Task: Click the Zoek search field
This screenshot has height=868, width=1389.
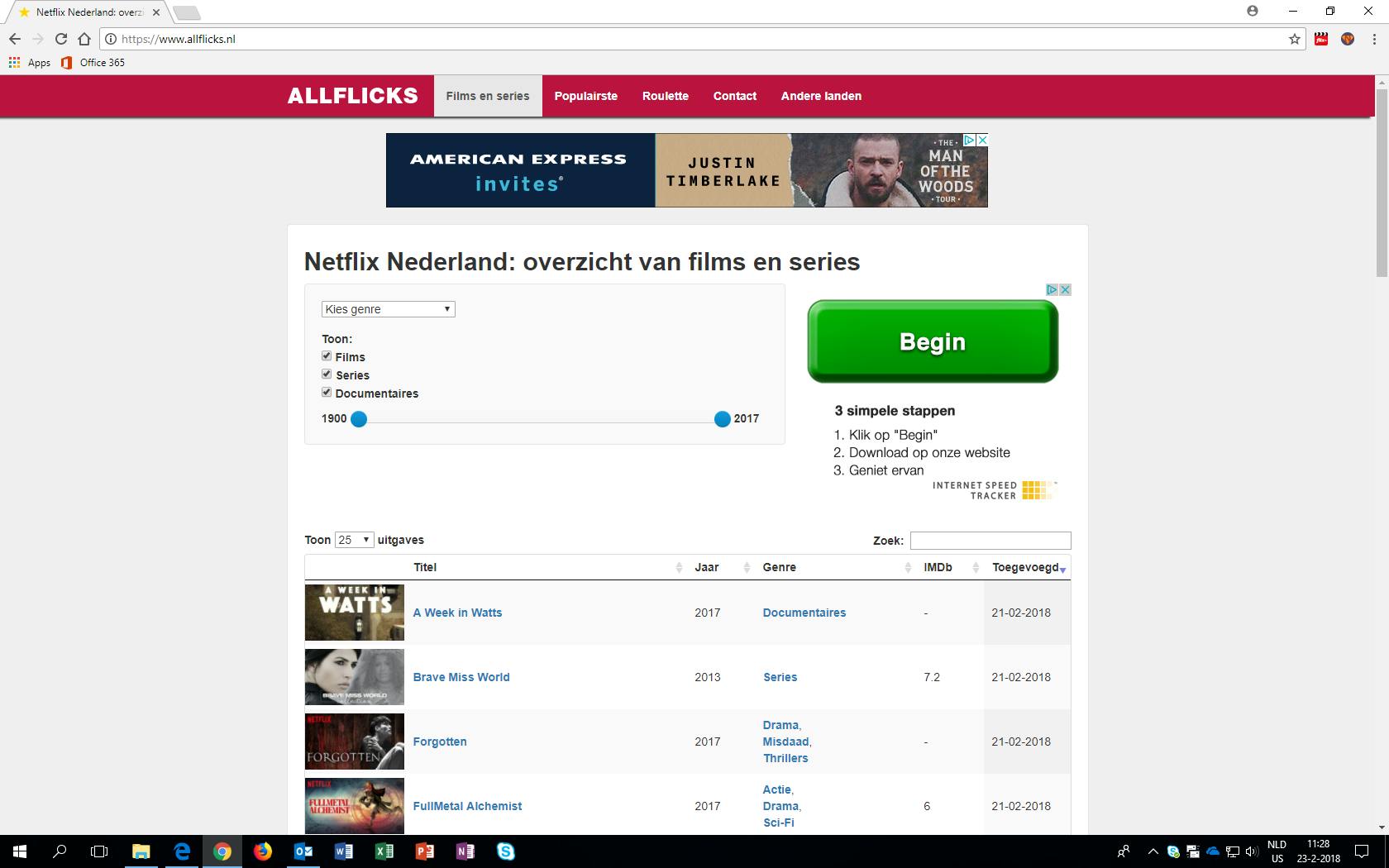Action: click(x=990, y=541)
